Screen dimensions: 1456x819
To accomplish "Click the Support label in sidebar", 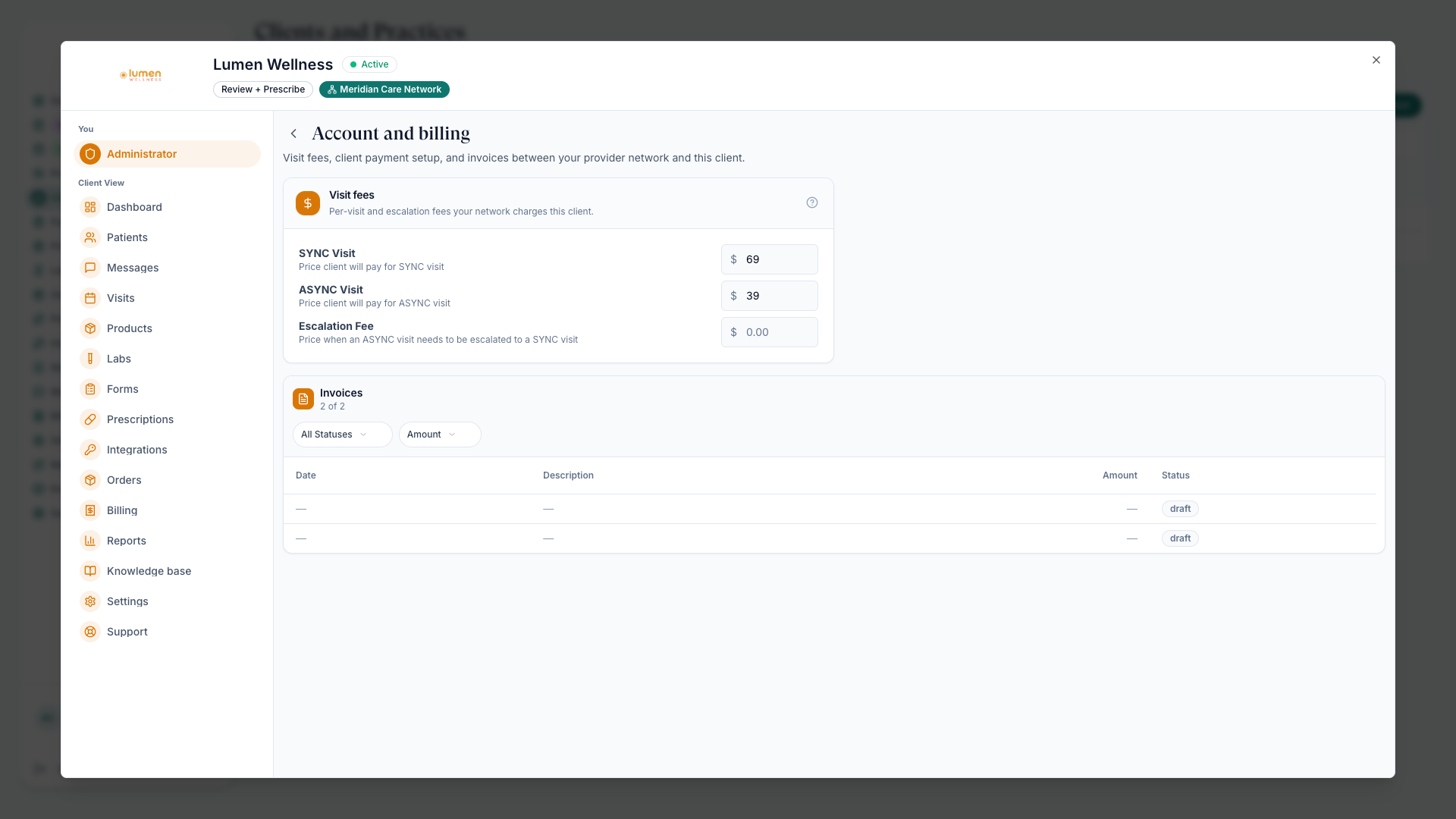I will click(127, 632).
